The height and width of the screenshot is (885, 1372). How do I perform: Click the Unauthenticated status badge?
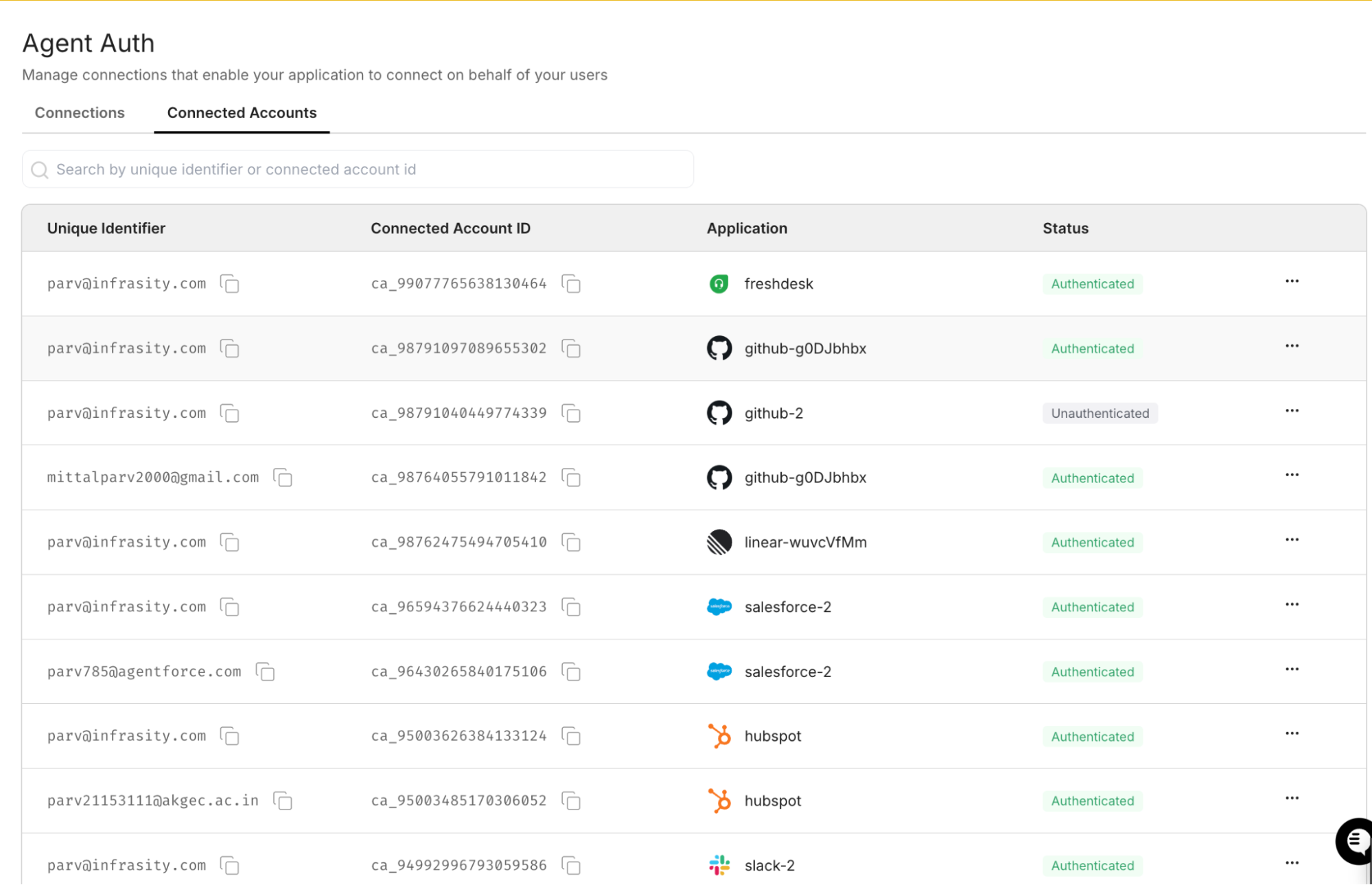click(x=1100, y=413)
